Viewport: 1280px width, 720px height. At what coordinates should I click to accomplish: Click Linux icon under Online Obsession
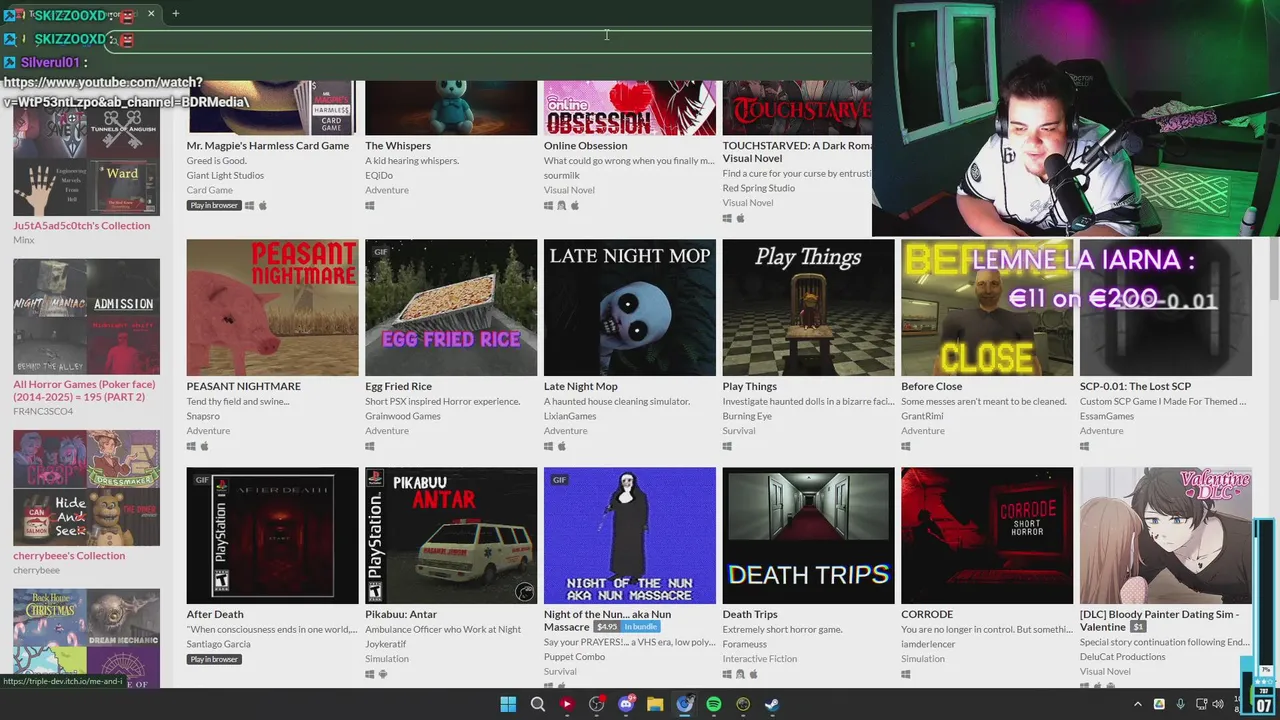coord(561,206)
